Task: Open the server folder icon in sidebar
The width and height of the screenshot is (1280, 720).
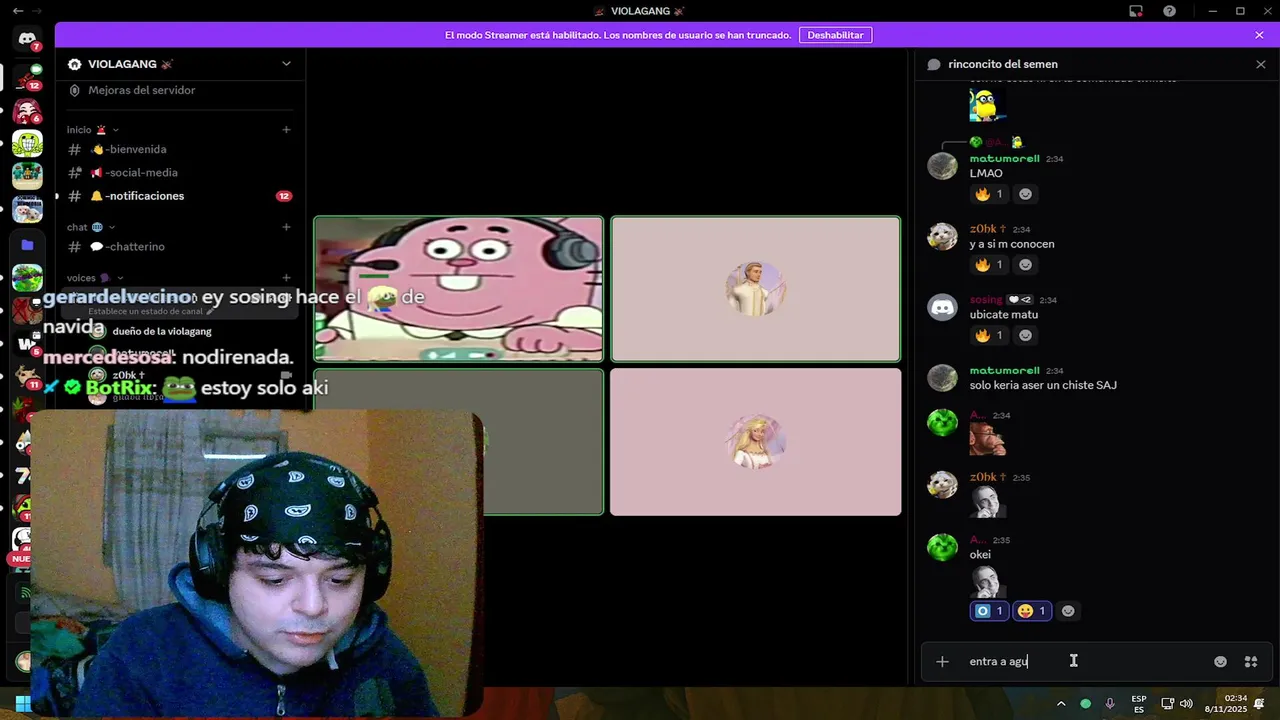Action: tap(27, 244)
